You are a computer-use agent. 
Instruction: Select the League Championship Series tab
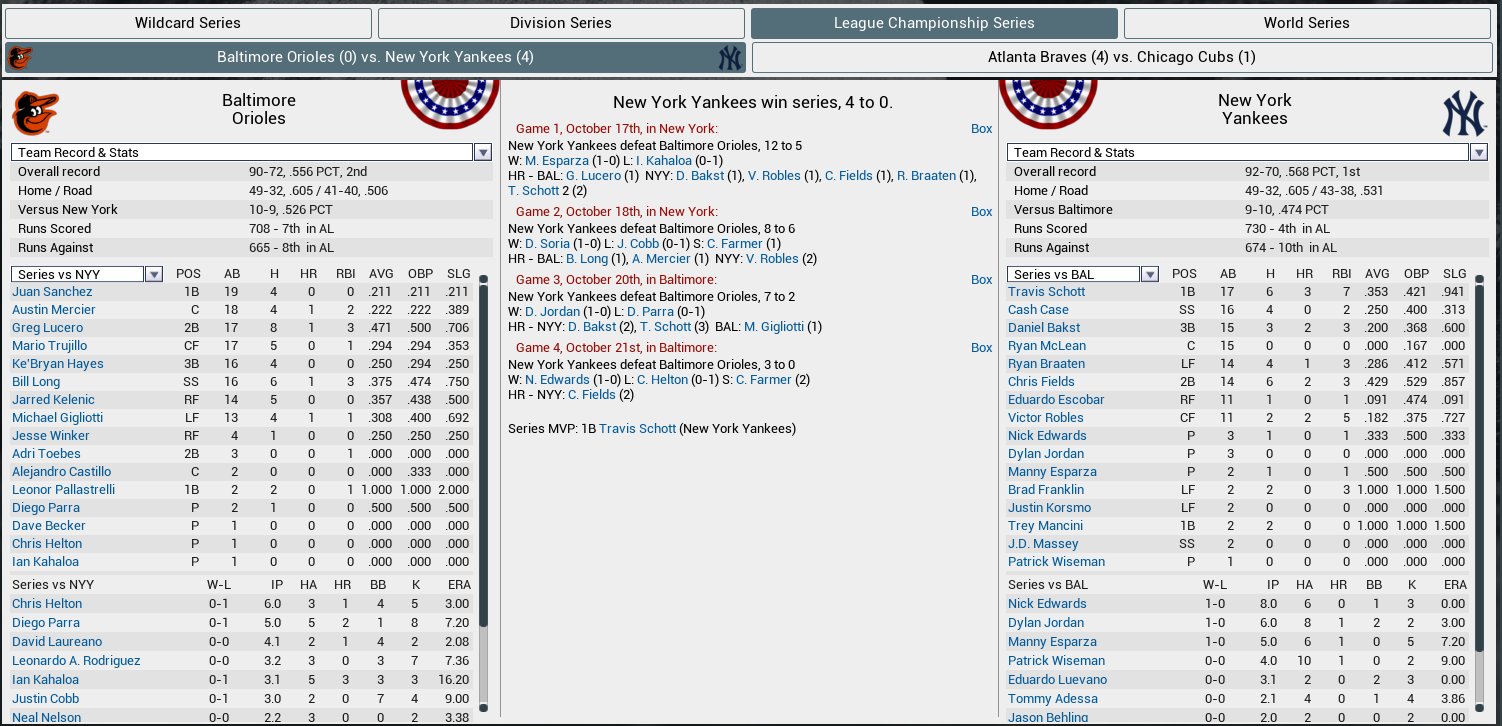tap(934, 23)
